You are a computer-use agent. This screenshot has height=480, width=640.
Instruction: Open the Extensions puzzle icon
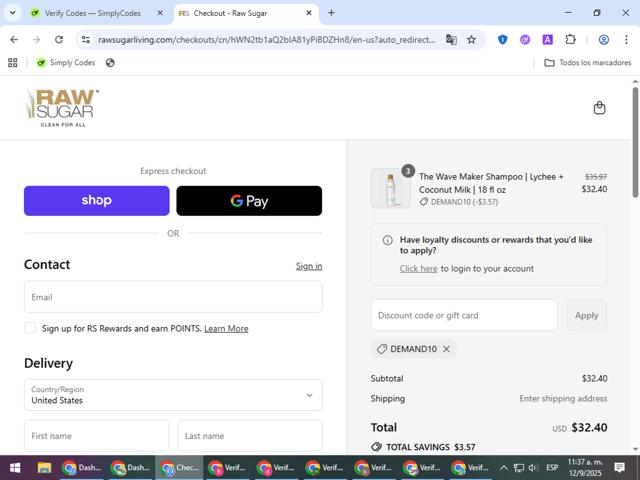point(570,40)
